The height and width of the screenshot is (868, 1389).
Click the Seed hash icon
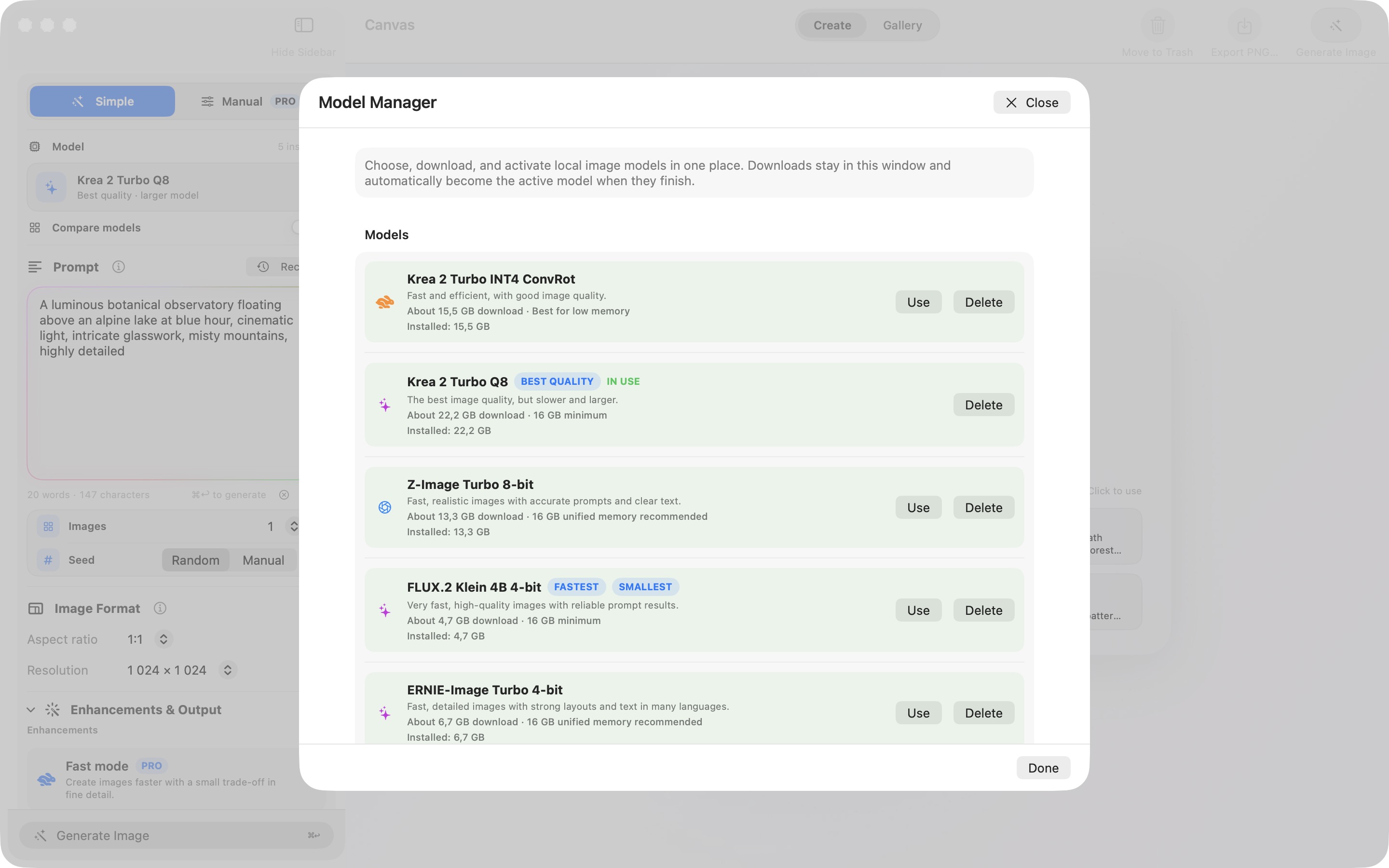point(48,560)
